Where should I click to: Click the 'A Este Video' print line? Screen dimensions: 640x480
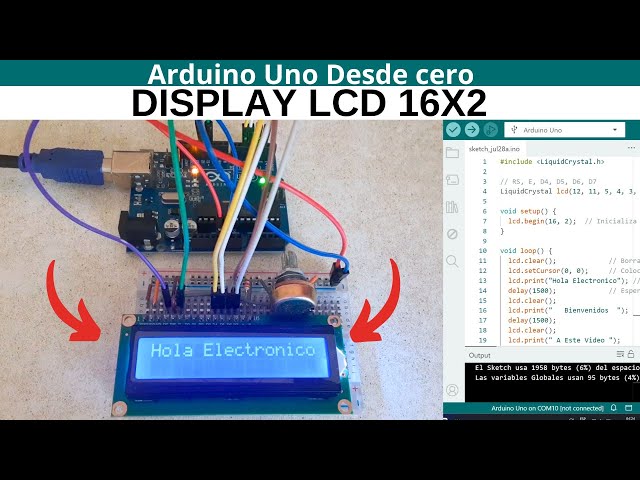[x=564, y=340]
